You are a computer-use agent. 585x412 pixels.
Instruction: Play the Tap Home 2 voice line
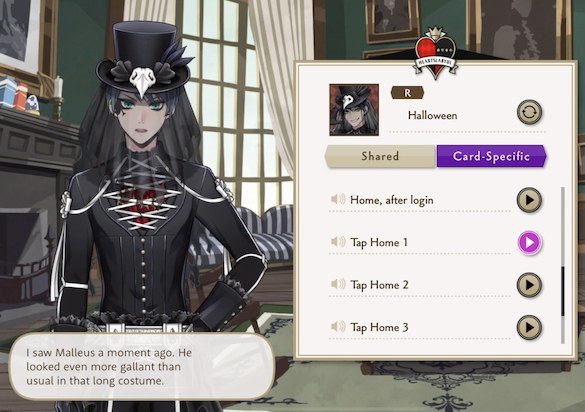coord(529,285)
